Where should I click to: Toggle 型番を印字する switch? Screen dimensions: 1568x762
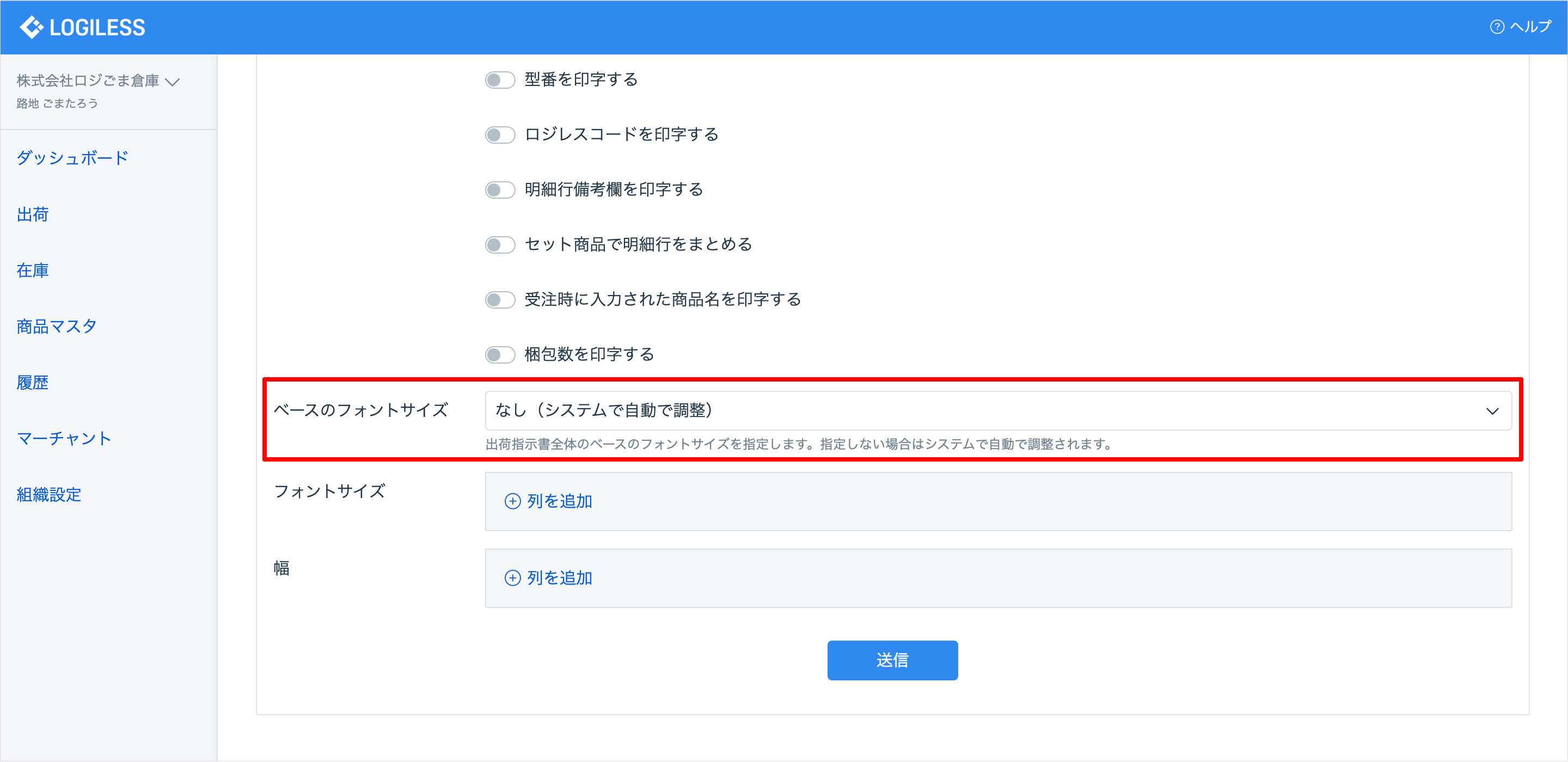pyautogui.click(x=500, y=79)
